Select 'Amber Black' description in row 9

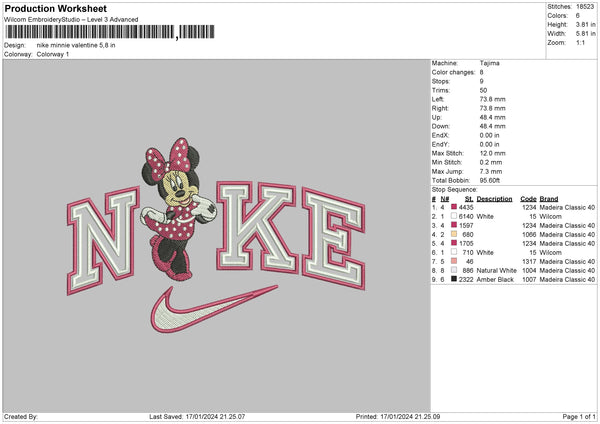(x=495, y=279)
